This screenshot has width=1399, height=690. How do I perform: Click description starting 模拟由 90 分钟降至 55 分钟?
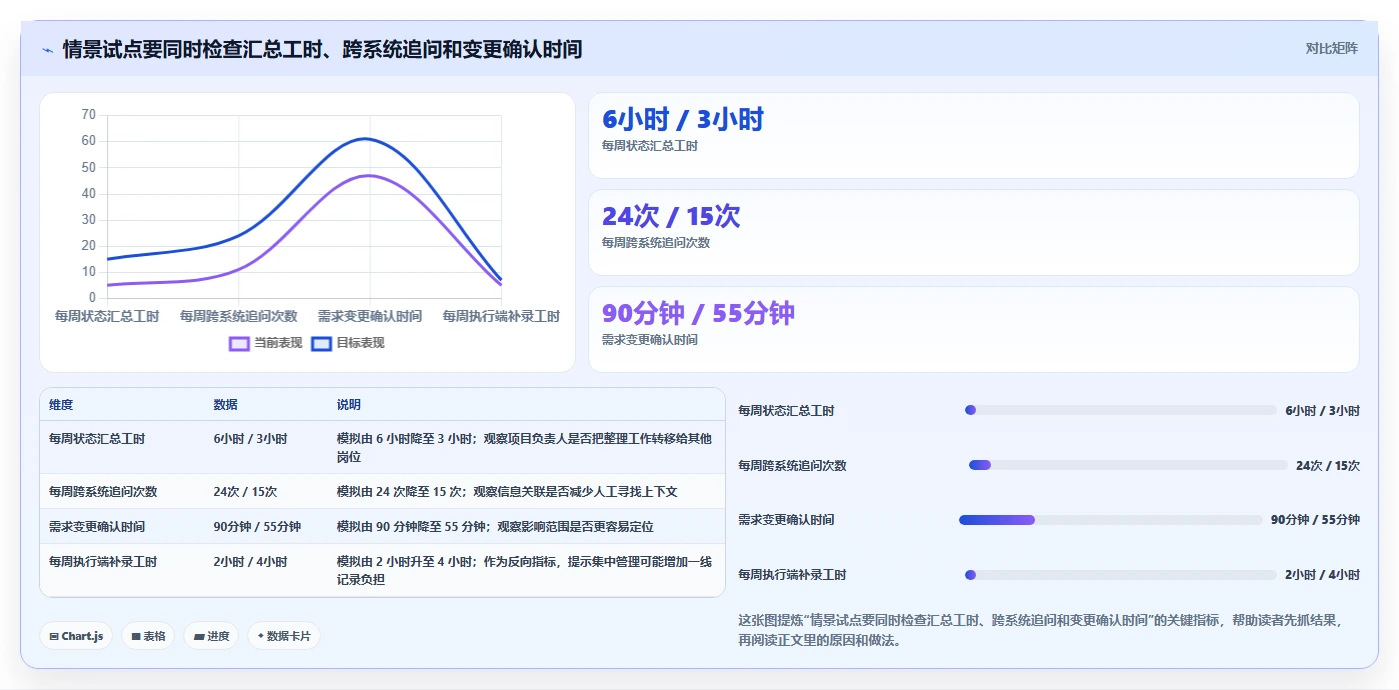(495, 527)
